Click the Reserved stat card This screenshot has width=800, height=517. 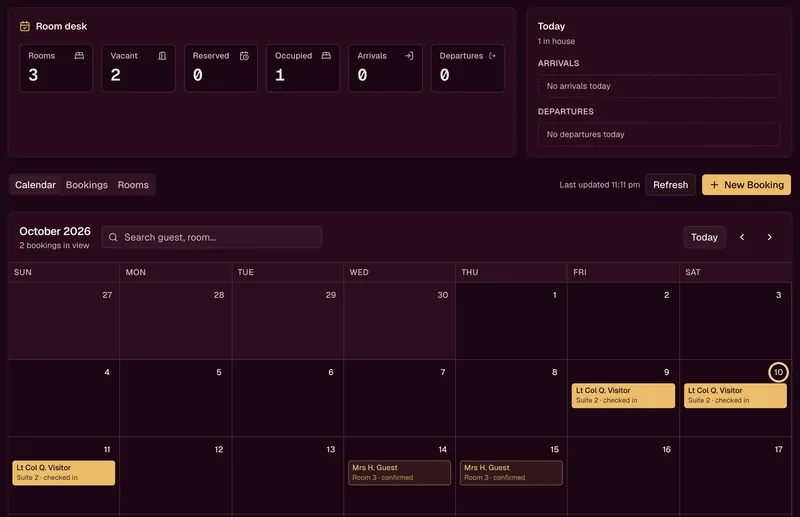221,68
